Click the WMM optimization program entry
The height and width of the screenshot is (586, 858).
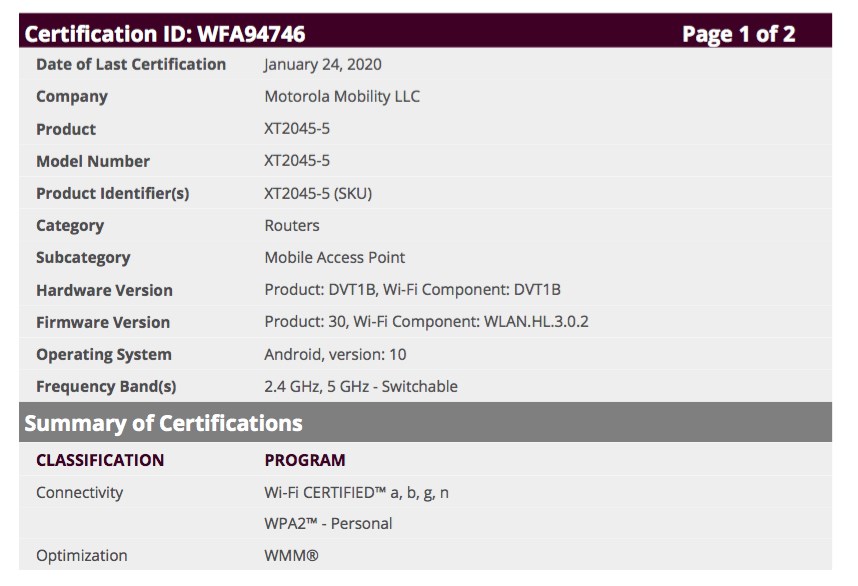tap(291, 555)
